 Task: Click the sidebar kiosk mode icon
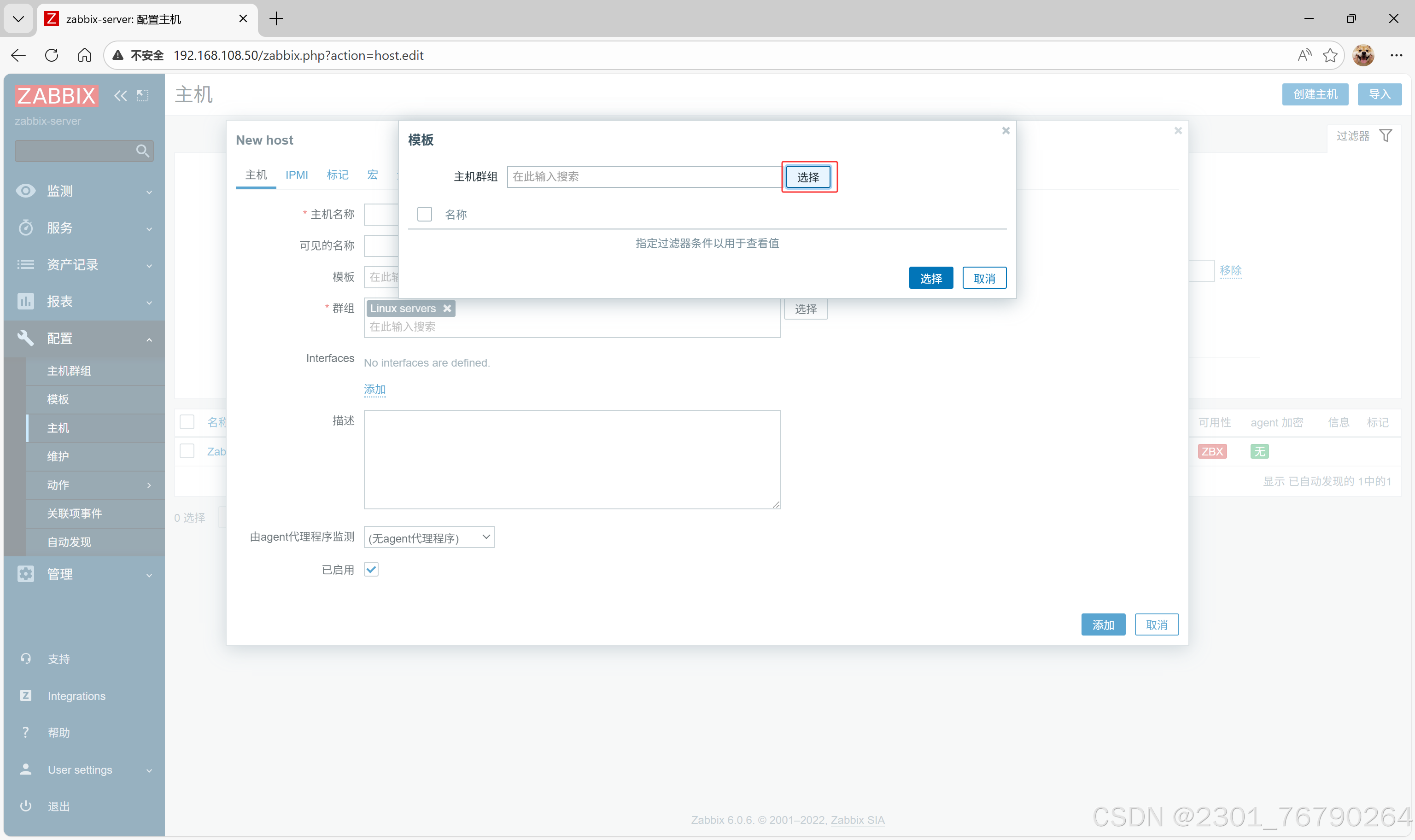(143, 96)
